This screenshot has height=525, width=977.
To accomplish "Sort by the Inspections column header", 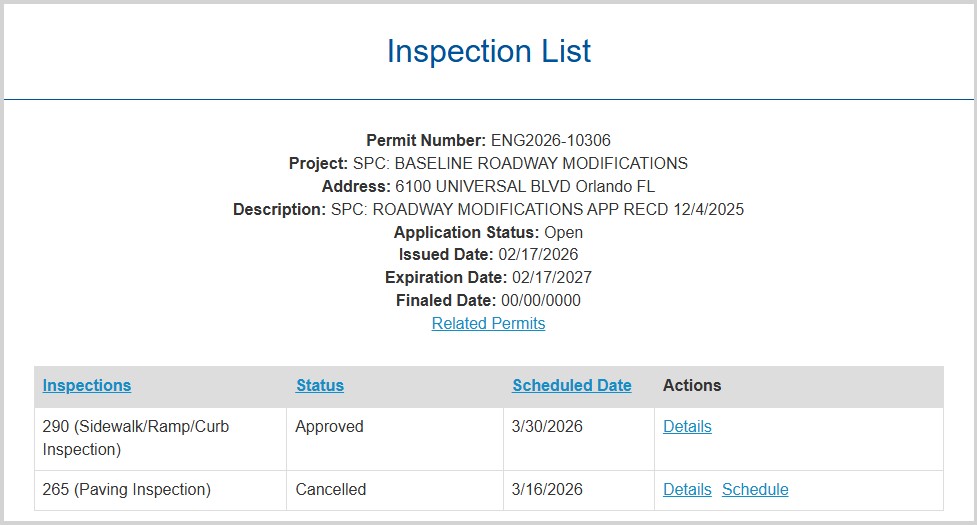I will pyautogui.click(x=87, y=385).
